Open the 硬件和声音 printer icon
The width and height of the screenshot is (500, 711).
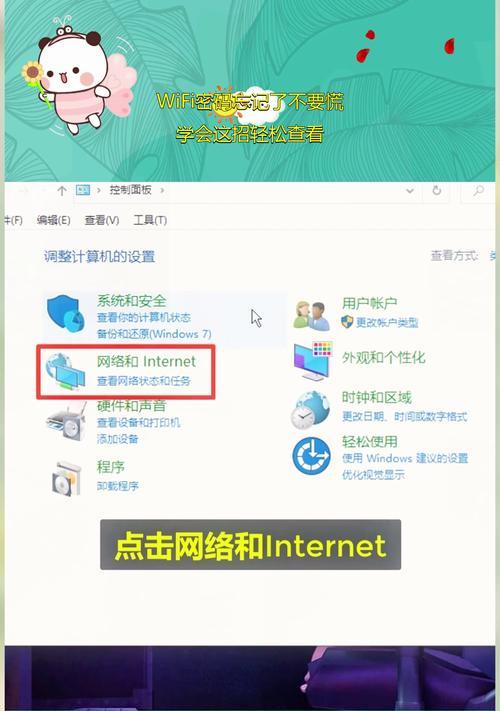point(66,422)
